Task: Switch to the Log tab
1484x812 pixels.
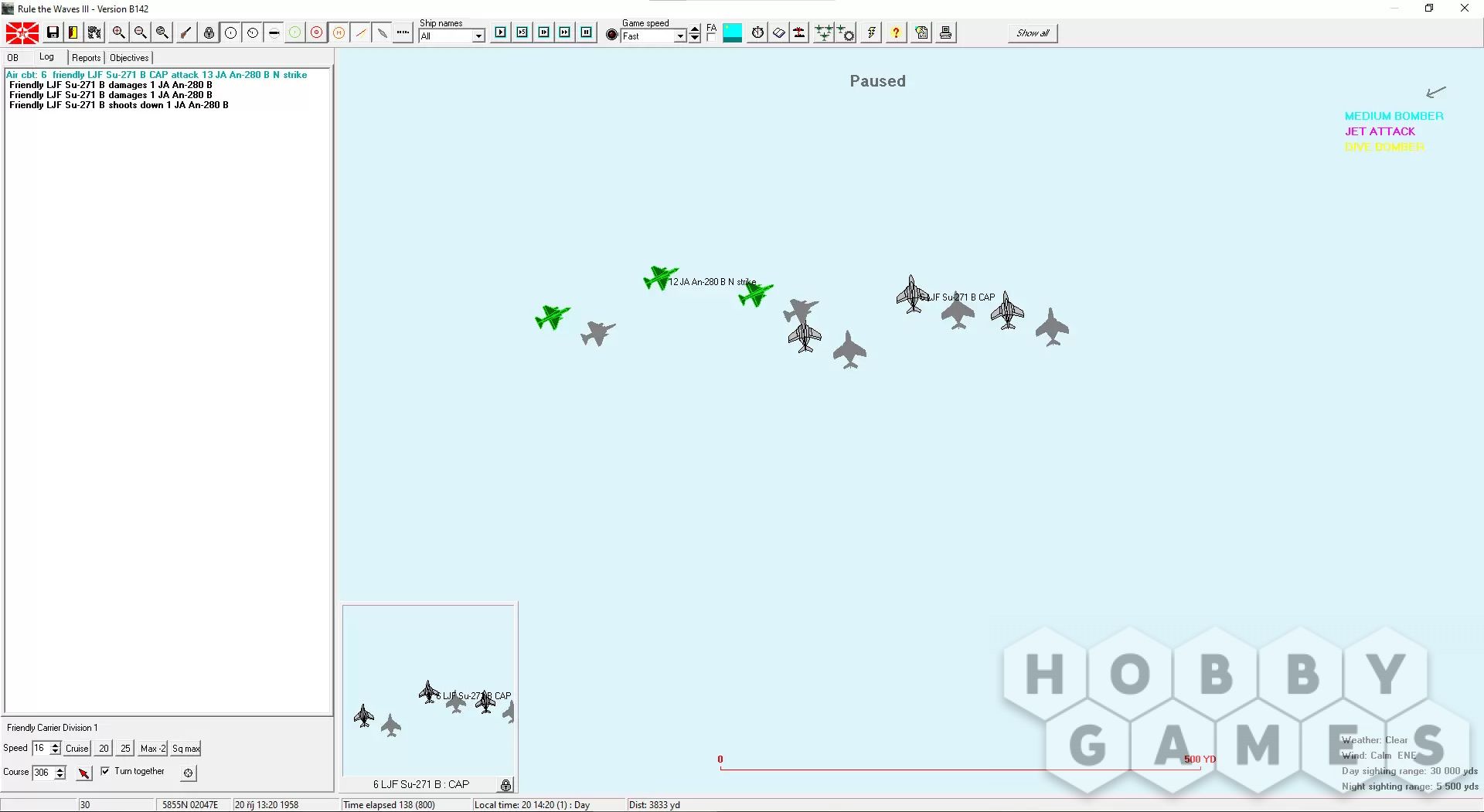Action: 47,57
